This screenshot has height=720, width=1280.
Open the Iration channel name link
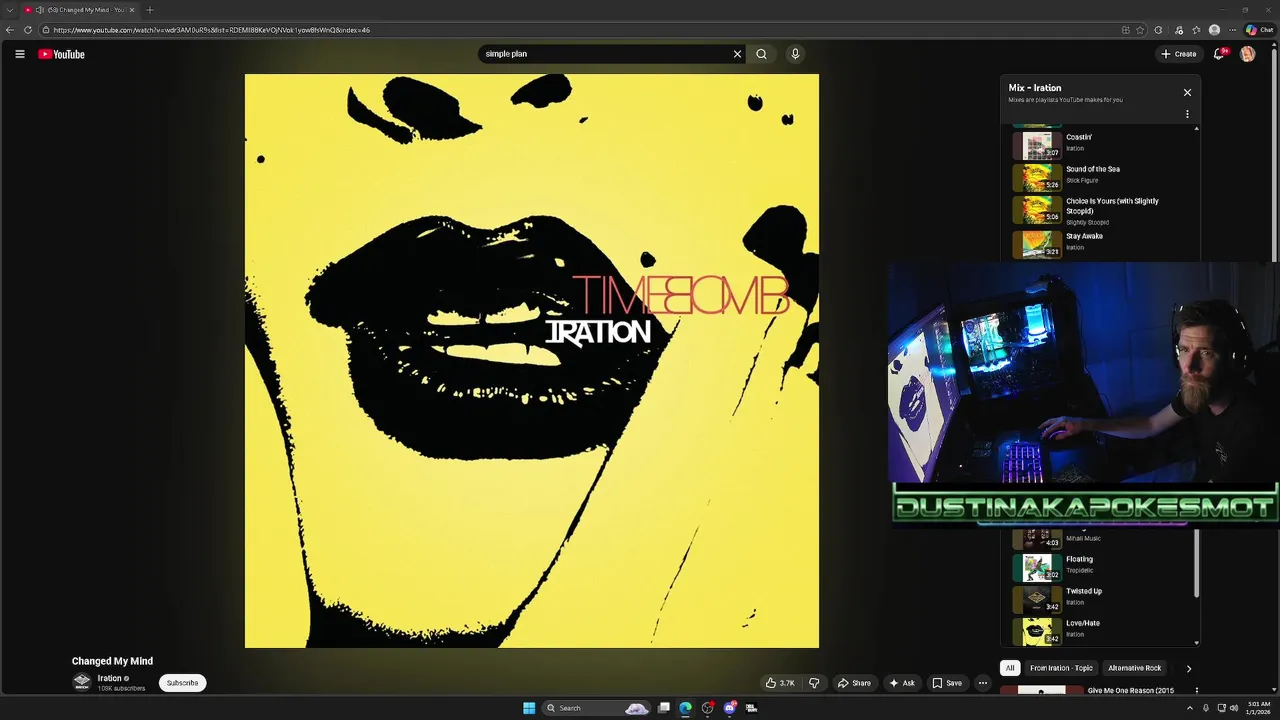(x=109, y=678)
